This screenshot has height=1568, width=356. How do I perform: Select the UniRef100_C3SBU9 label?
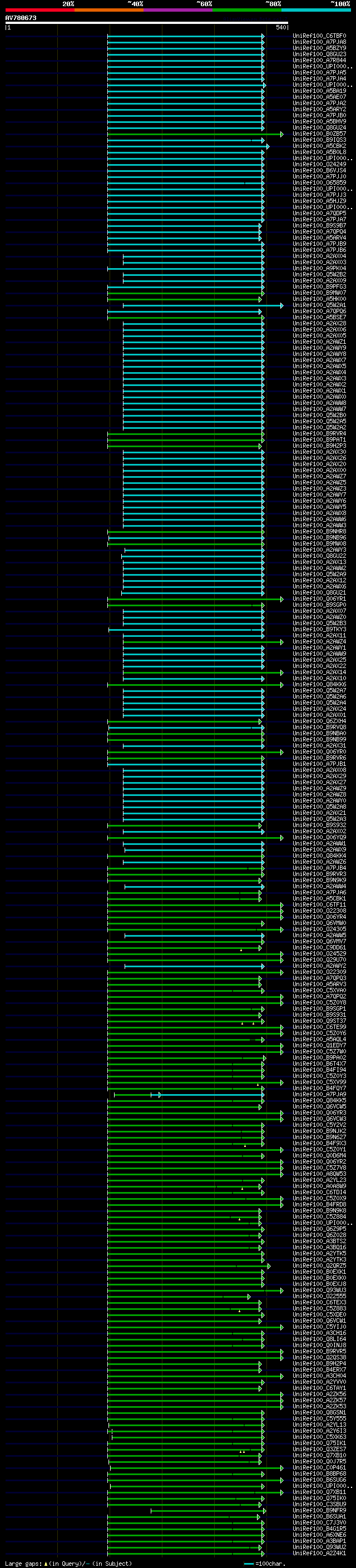[319, 1504]
